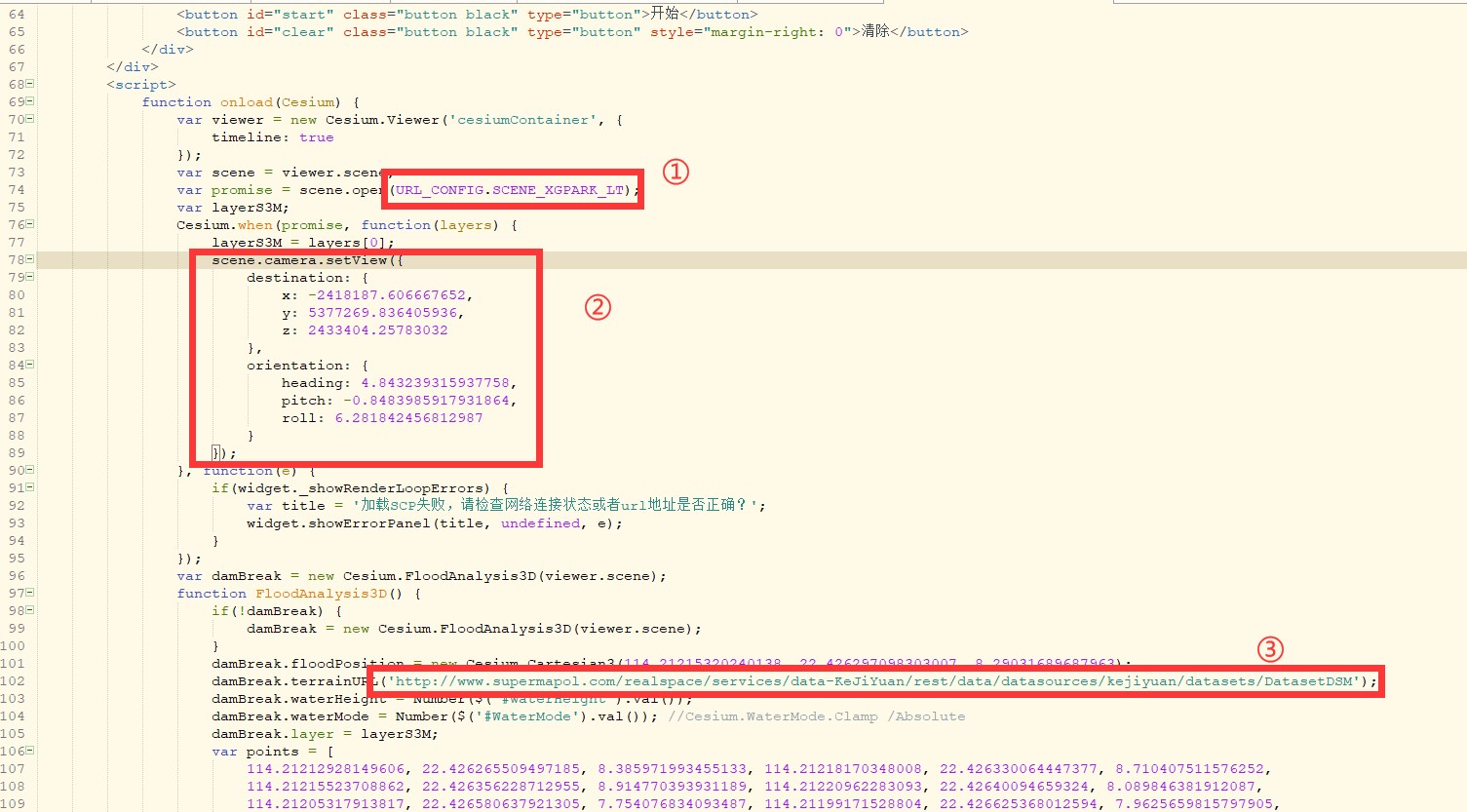Image resolution: width=1467 pixels, height=812 pixels.
Task: Place cursor on 'cesiumContainer' string
Action: (523, 120)
